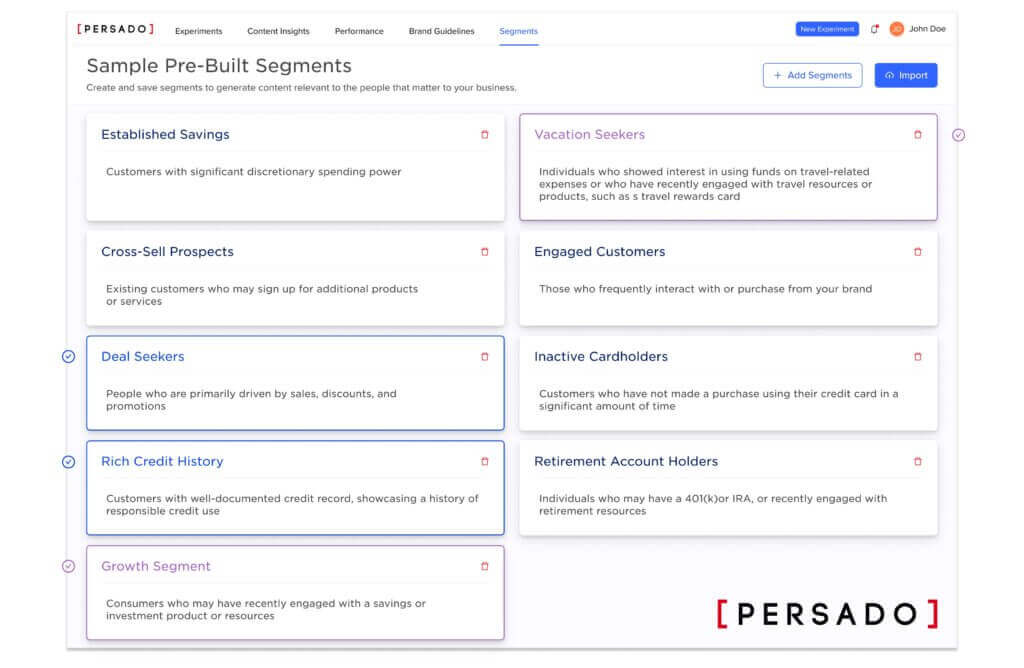
Task: Toggle the Vacation Seekers selection checkmark
Action: pyautogui.click(x=958, y=135)
